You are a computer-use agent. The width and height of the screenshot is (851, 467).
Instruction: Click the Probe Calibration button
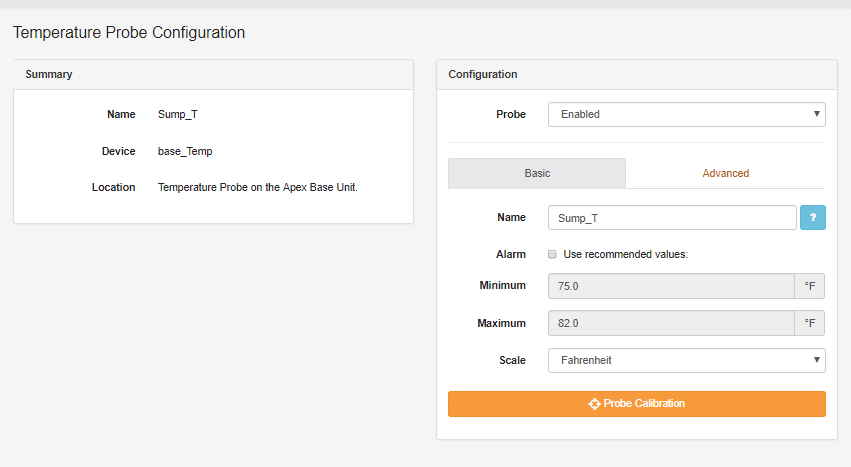pos(637,404)
